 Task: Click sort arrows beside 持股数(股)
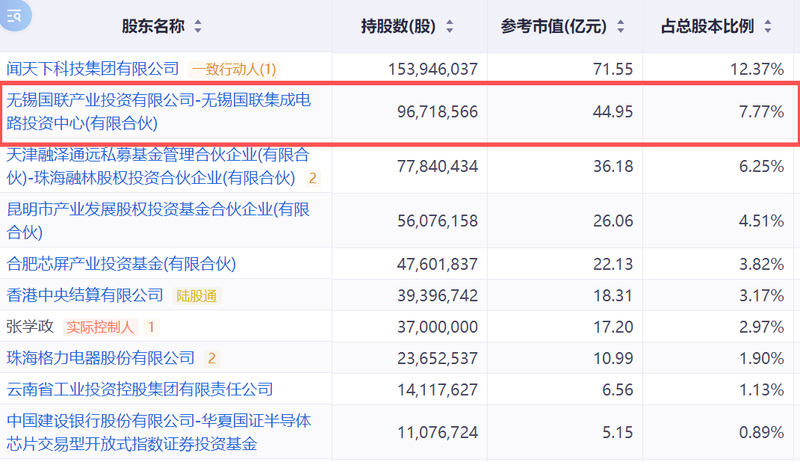(x=450, y=26)
